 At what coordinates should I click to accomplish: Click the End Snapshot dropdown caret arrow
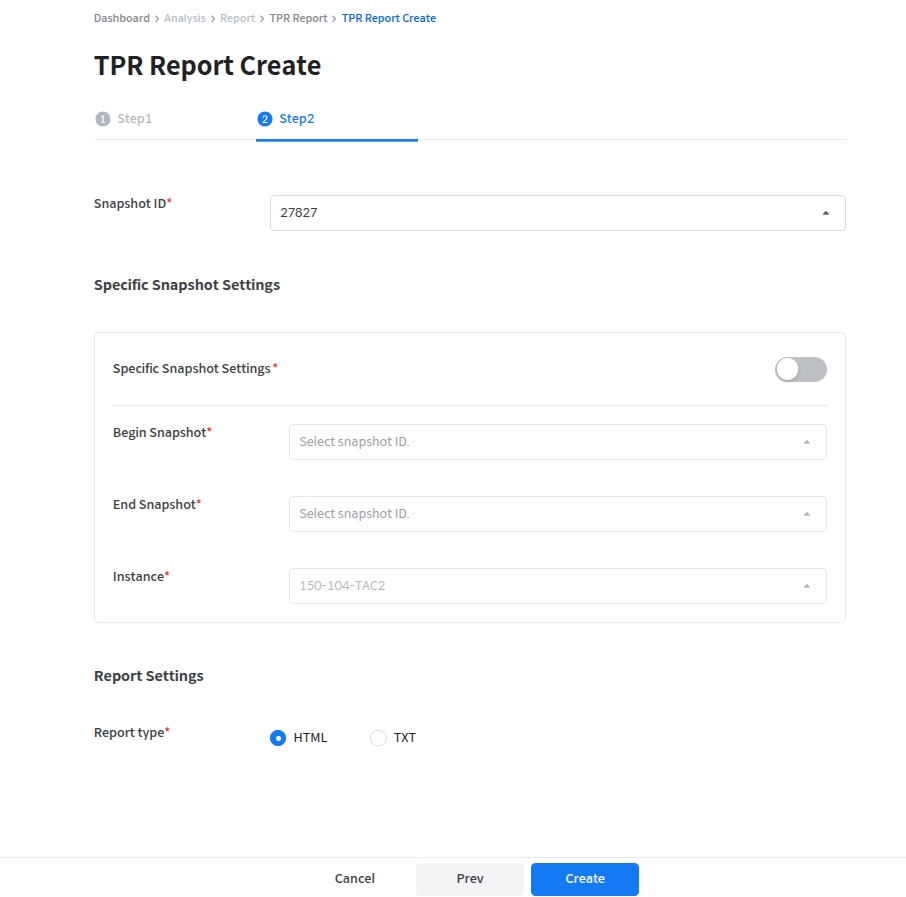click(806, 514)
